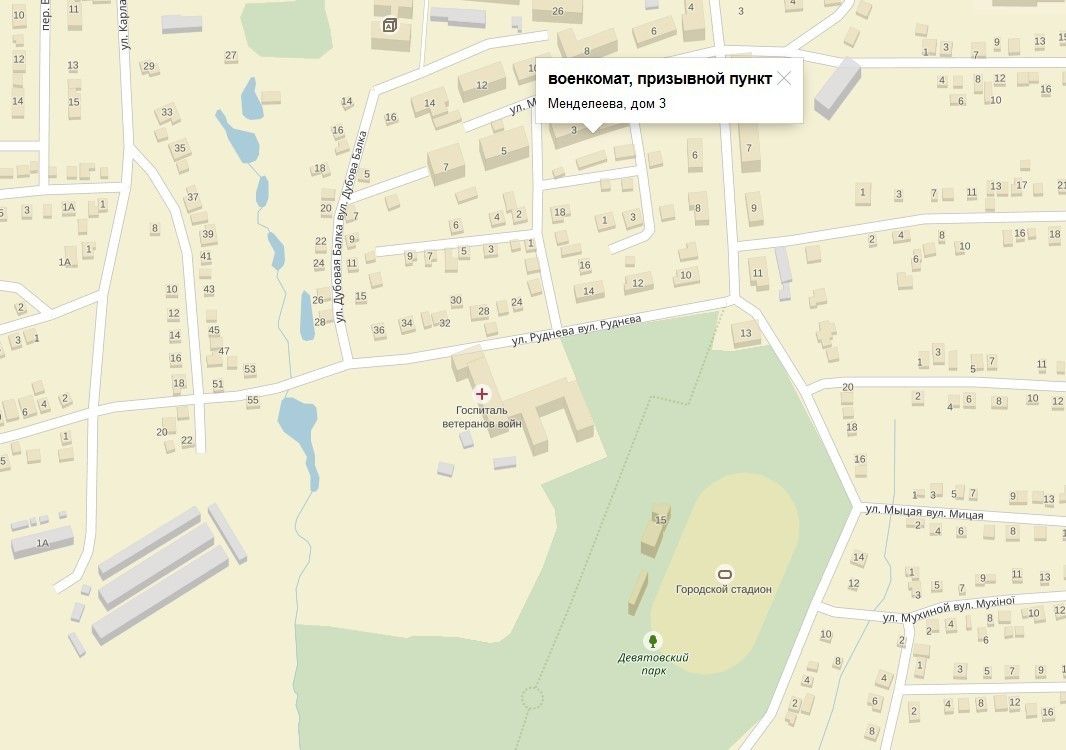
Task: Open the Девятовский парк label
Action: [653, 664]
